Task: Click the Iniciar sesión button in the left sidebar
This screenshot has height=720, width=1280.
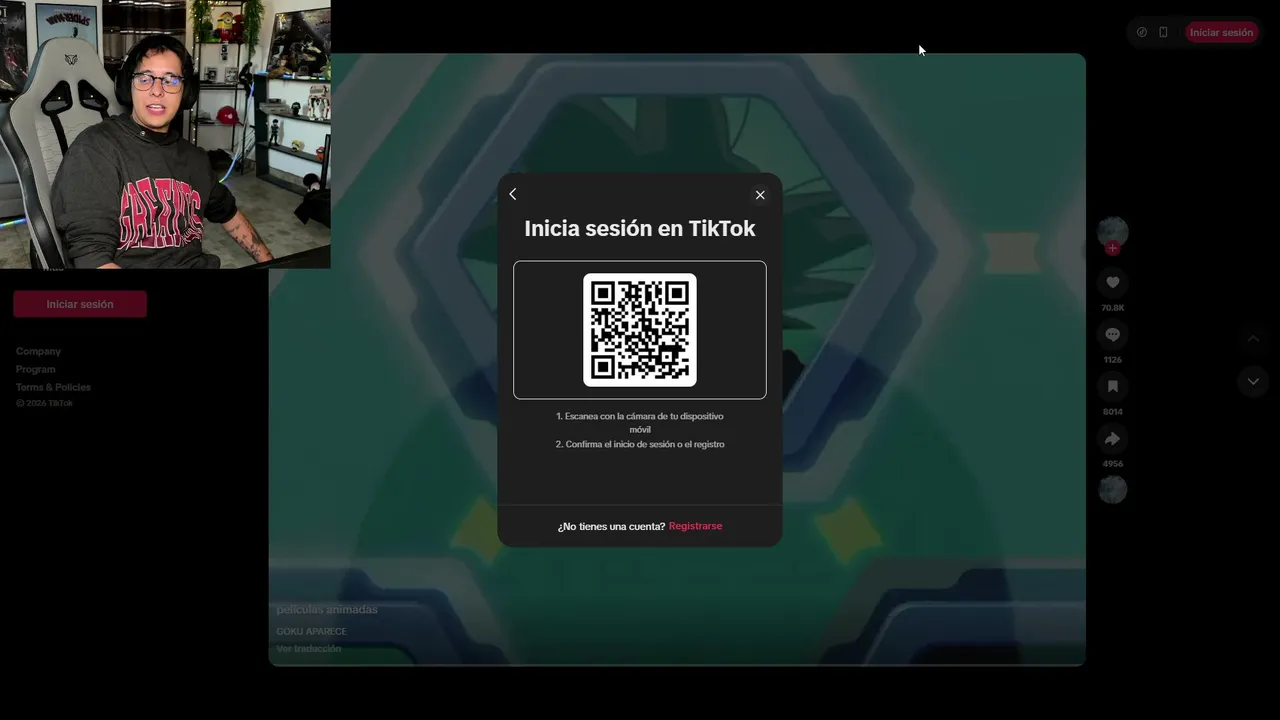Action: (x=80, y=304)
